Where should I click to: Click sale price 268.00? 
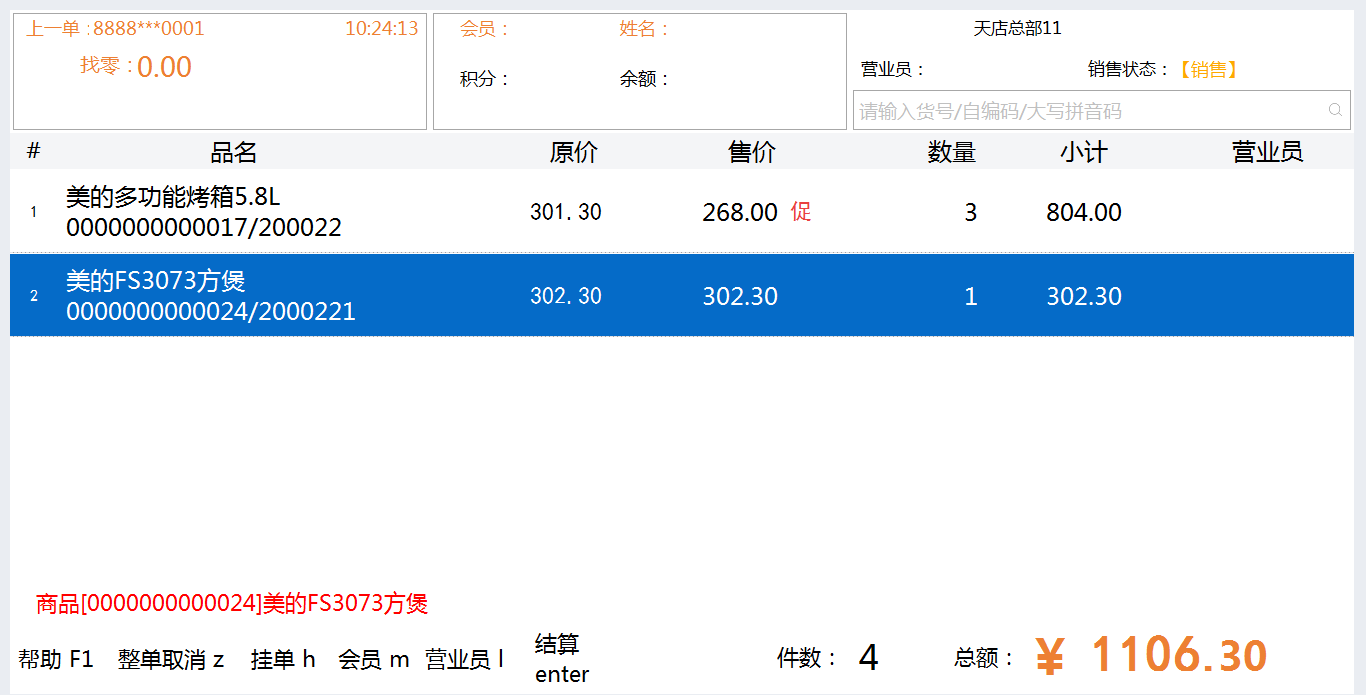(x=740, y=212)
